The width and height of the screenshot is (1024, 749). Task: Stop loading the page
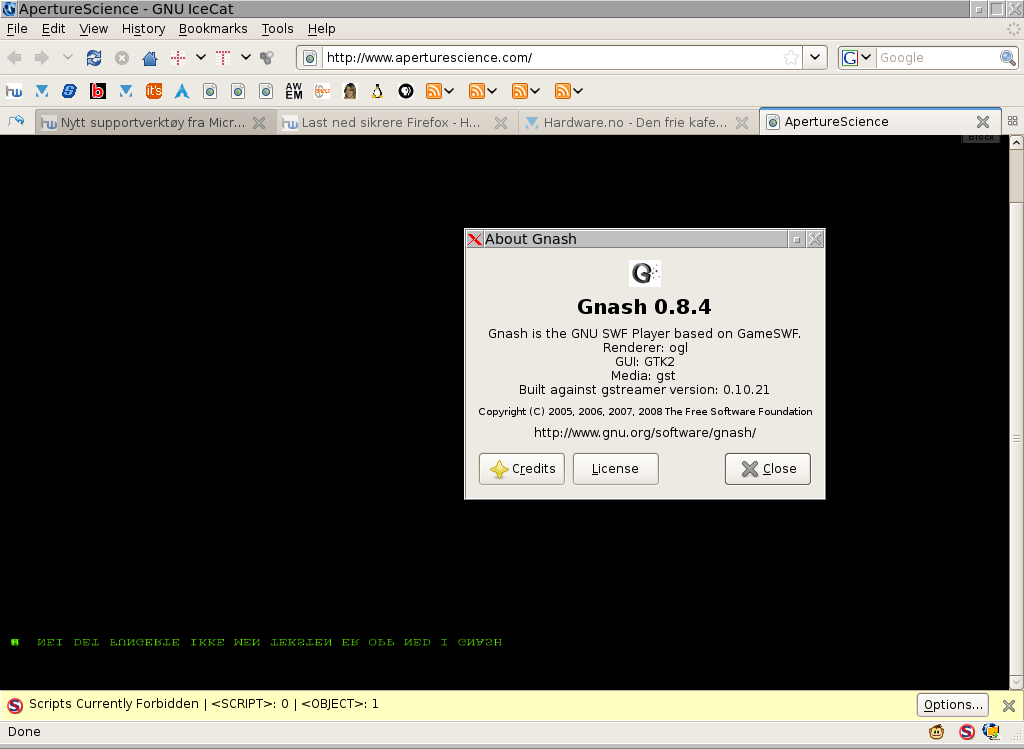coord(121,58)
